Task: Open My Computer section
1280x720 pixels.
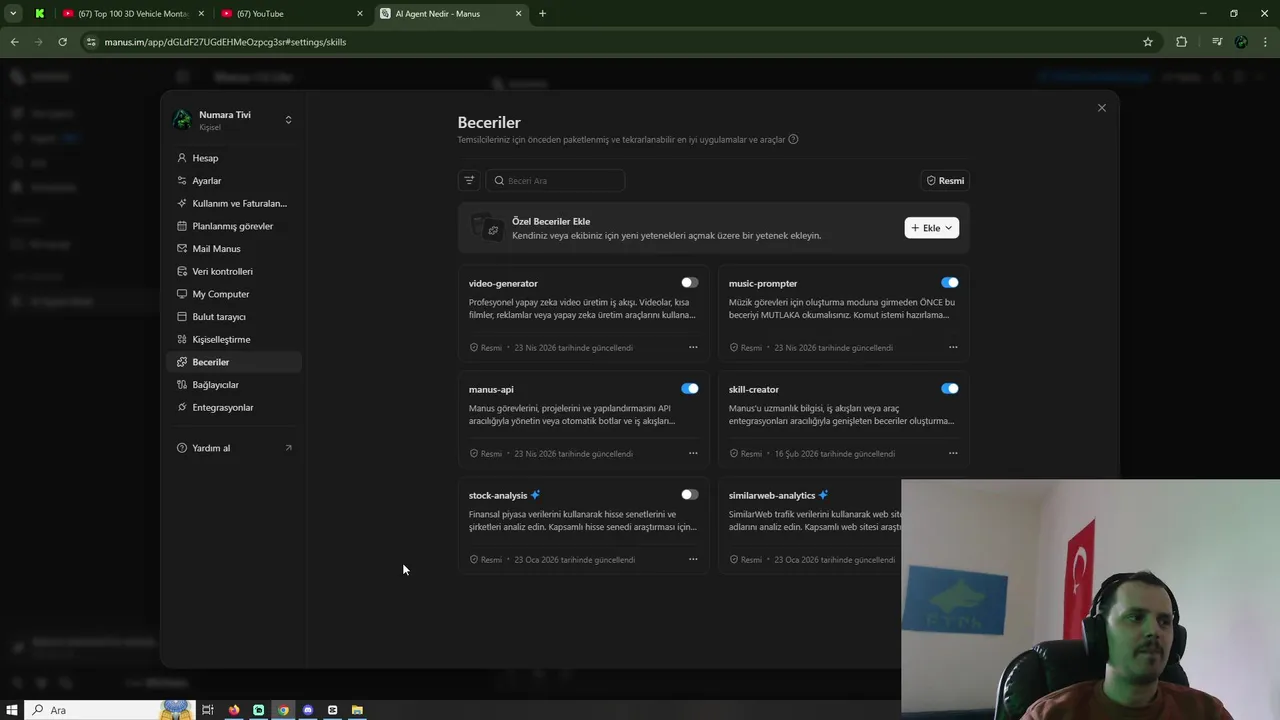Action: coord(234,294)
